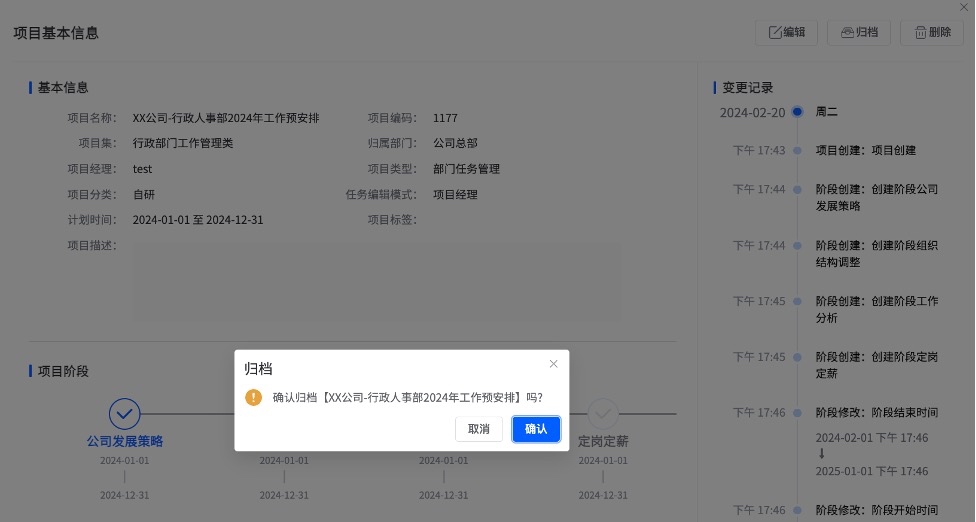
Task: Click the project code value 1177
Action: point(445,118)
